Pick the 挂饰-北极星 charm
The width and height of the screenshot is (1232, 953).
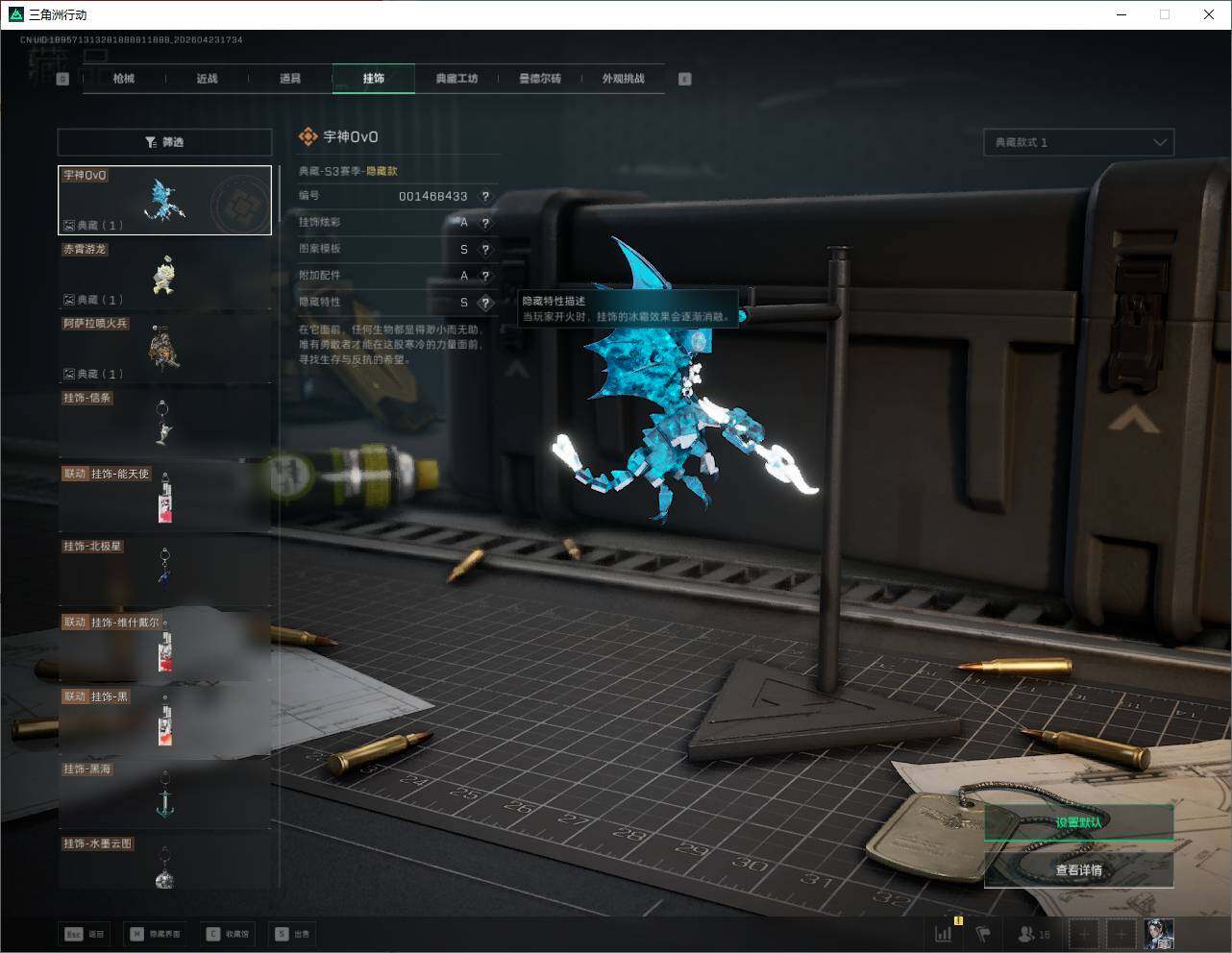(x=164, y=572)
